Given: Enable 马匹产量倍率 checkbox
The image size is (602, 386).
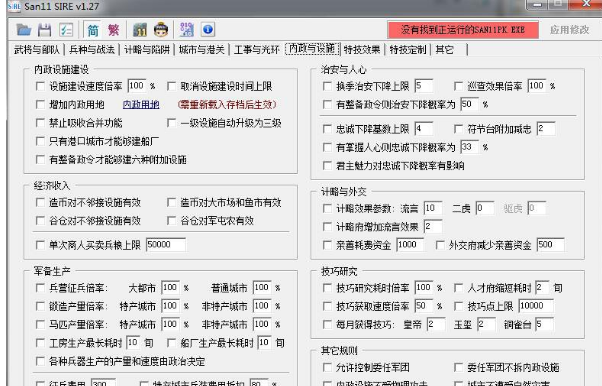Looking at the screenshot, I should (40, 325).
